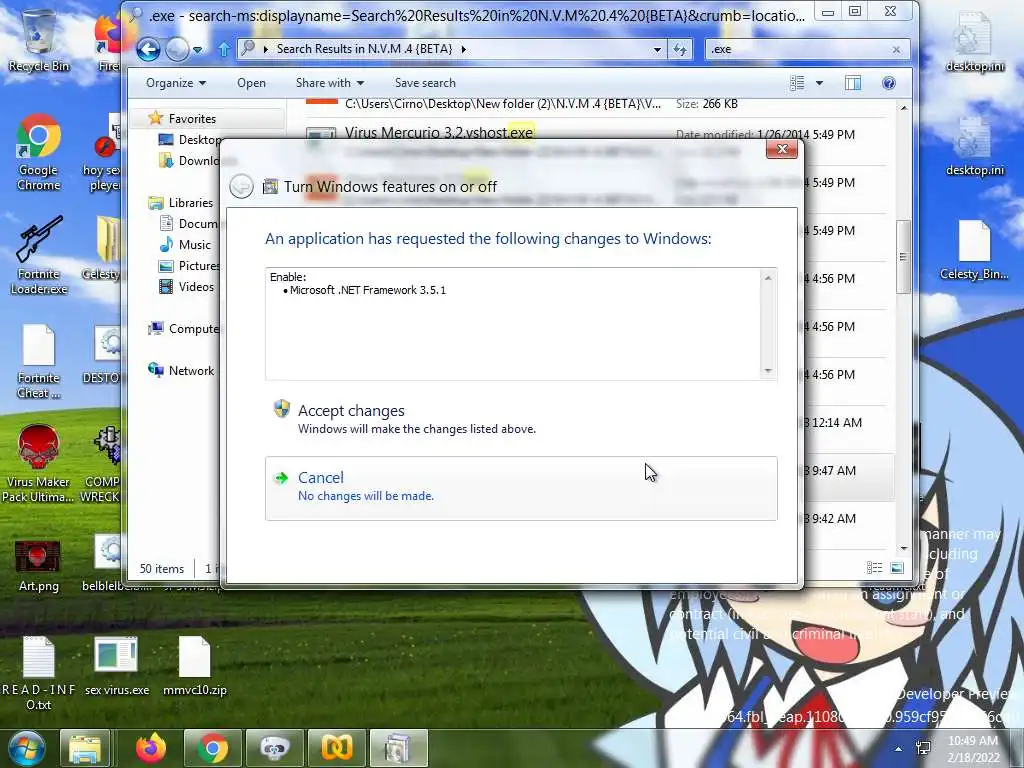Screen dimensions: 1024x768
Task: Click the Explorer results scroll down arrow
Action: pyautogui.click(x=904, y=549)
